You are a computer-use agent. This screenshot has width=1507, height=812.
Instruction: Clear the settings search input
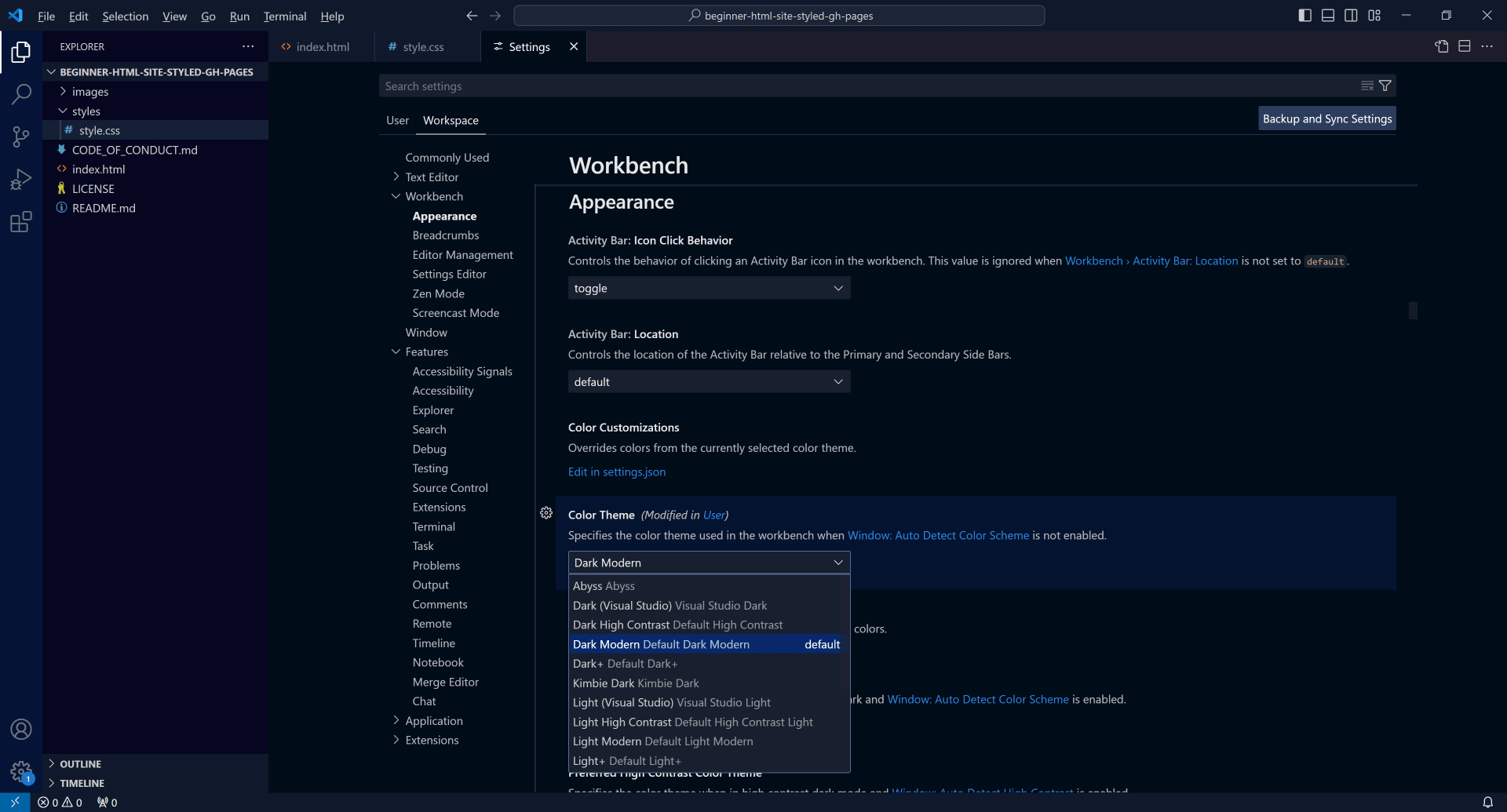pos(1367,86)
